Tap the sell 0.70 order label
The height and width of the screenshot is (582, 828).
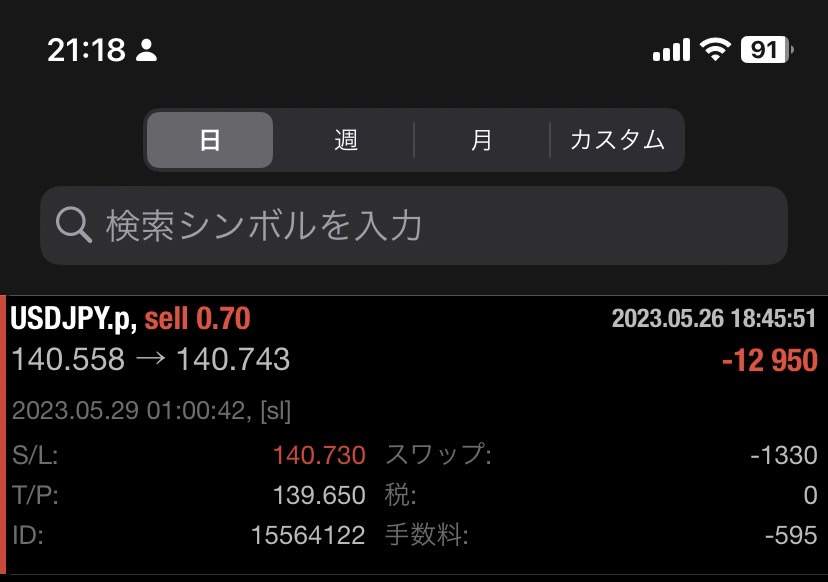pos(197,319)
